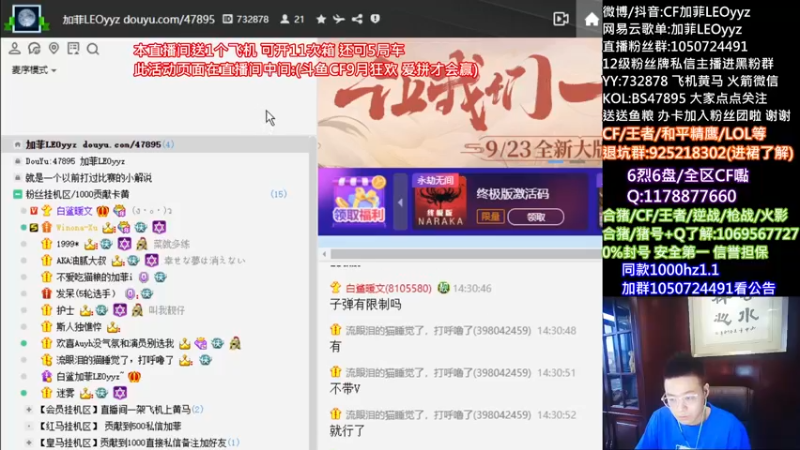Image resolution: width=800 pixels, height=450 pixels.
Task: Select user 发呆(6轮选手)
Action: (x=86, y=293)
